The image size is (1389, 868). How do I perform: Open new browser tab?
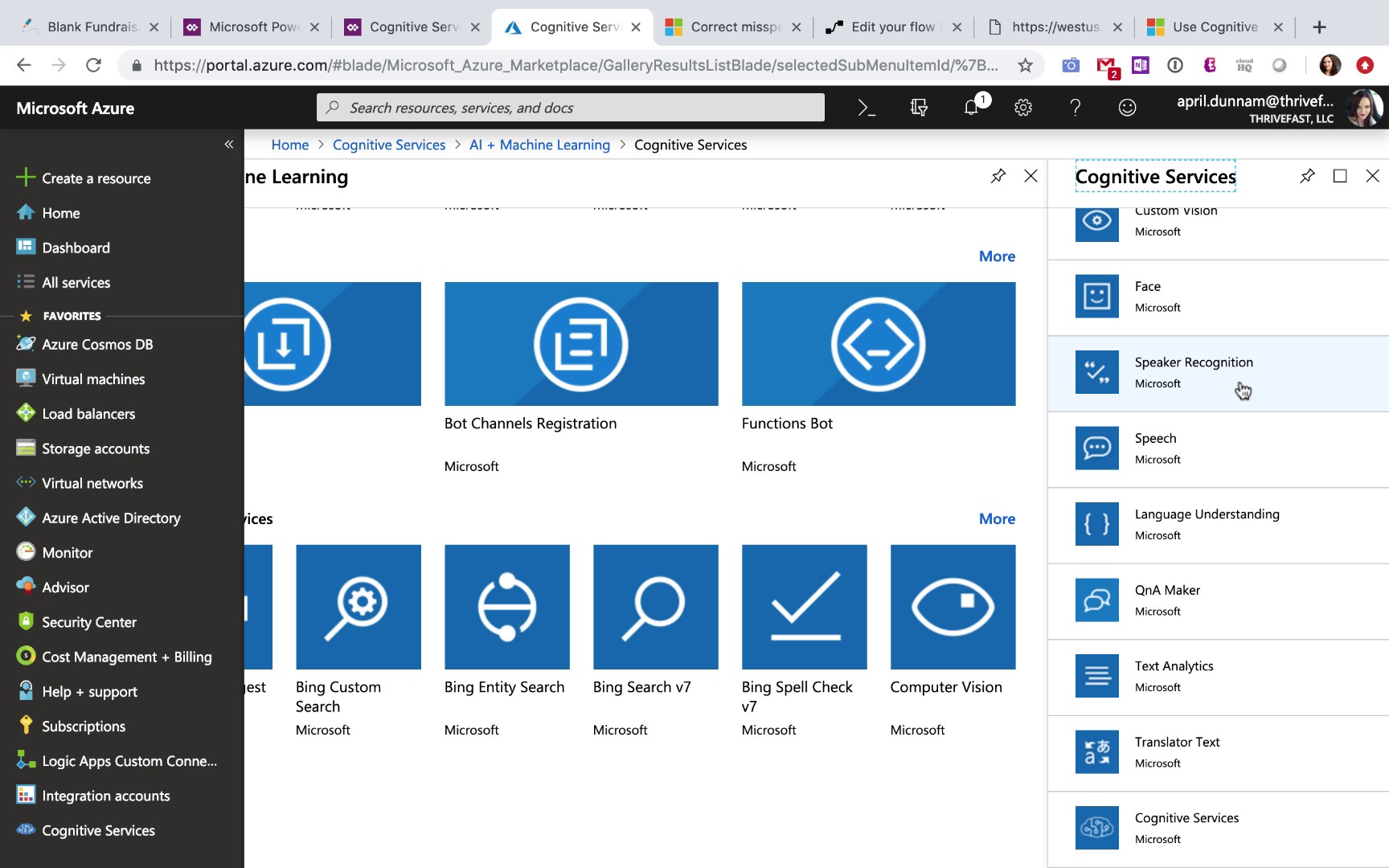[1319, 27]
